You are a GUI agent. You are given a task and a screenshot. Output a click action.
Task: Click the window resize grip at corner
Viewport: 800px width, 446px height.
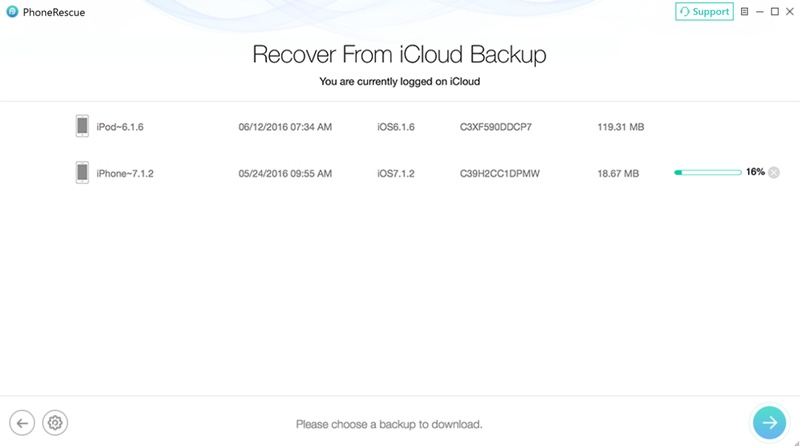[796, 442]
